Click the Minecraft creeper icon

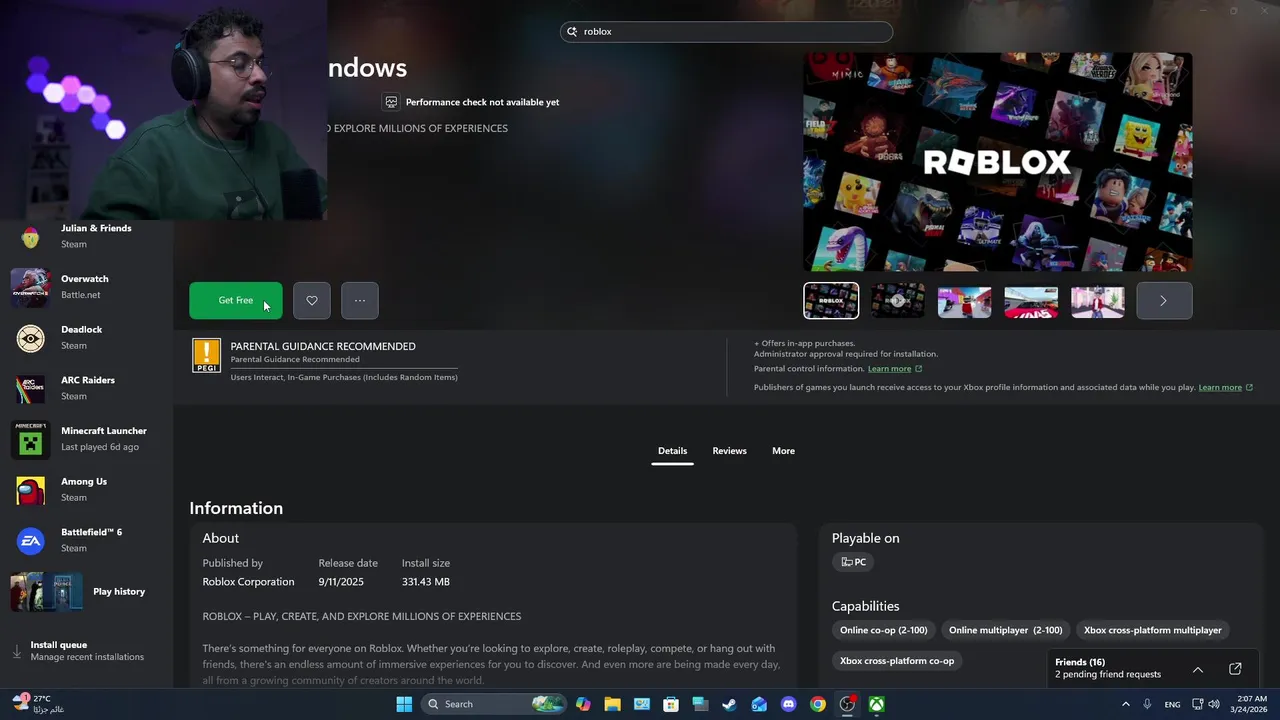[x=30, y=439]
